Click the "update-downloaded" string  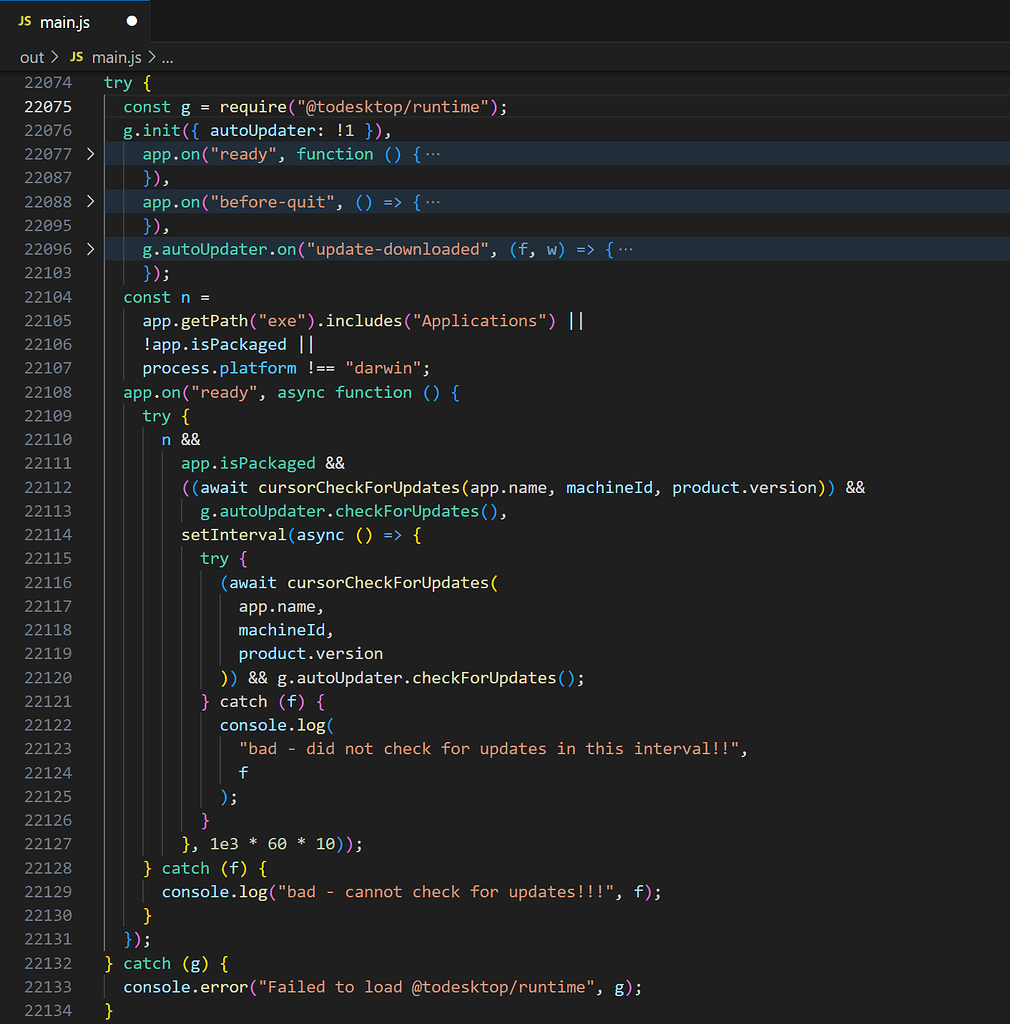(398, 249)
